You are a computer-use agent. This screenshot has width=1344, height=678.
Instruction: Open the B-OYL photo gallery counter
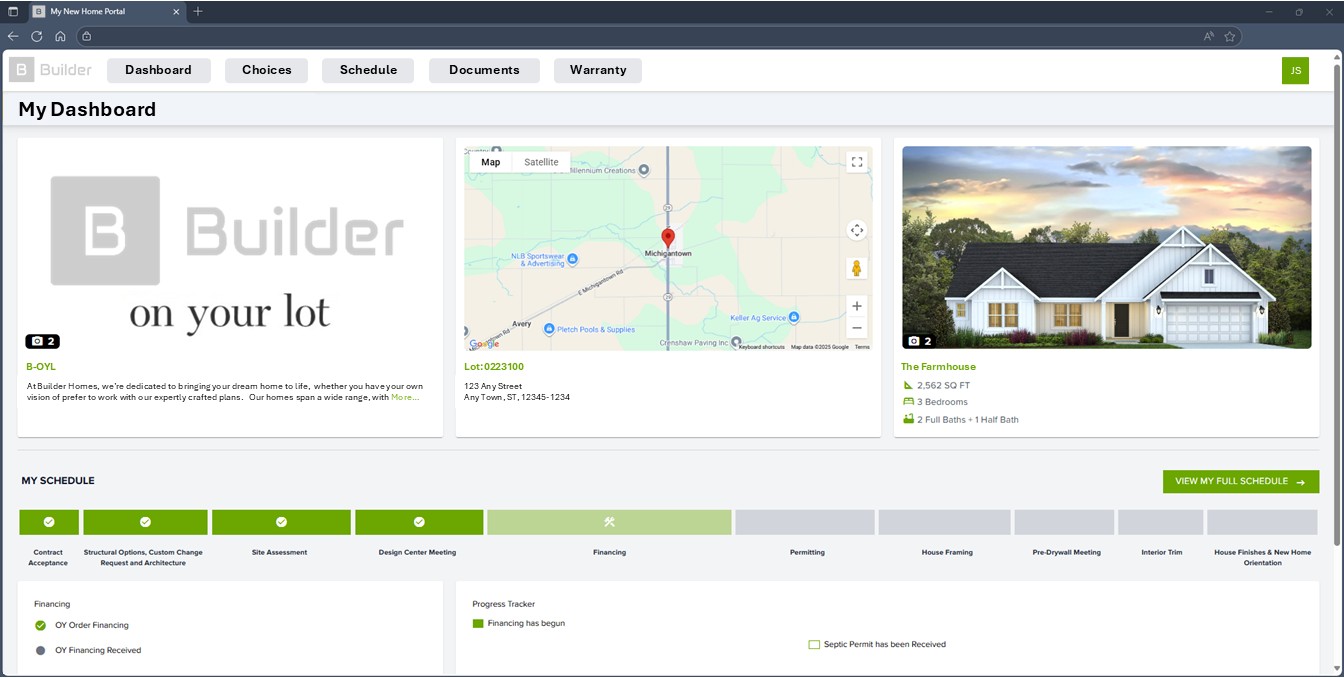tap(42, 341)
